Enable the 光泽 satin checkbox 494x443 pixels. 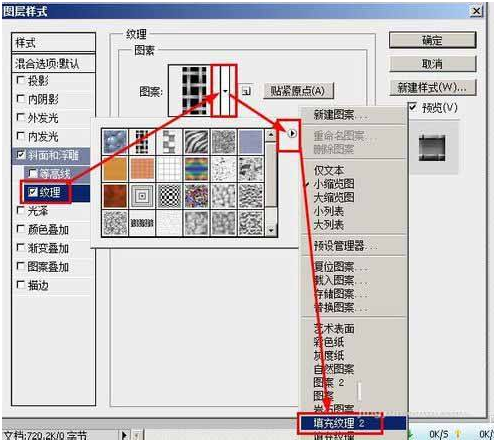pyautogui.click(x=21, y=210)
